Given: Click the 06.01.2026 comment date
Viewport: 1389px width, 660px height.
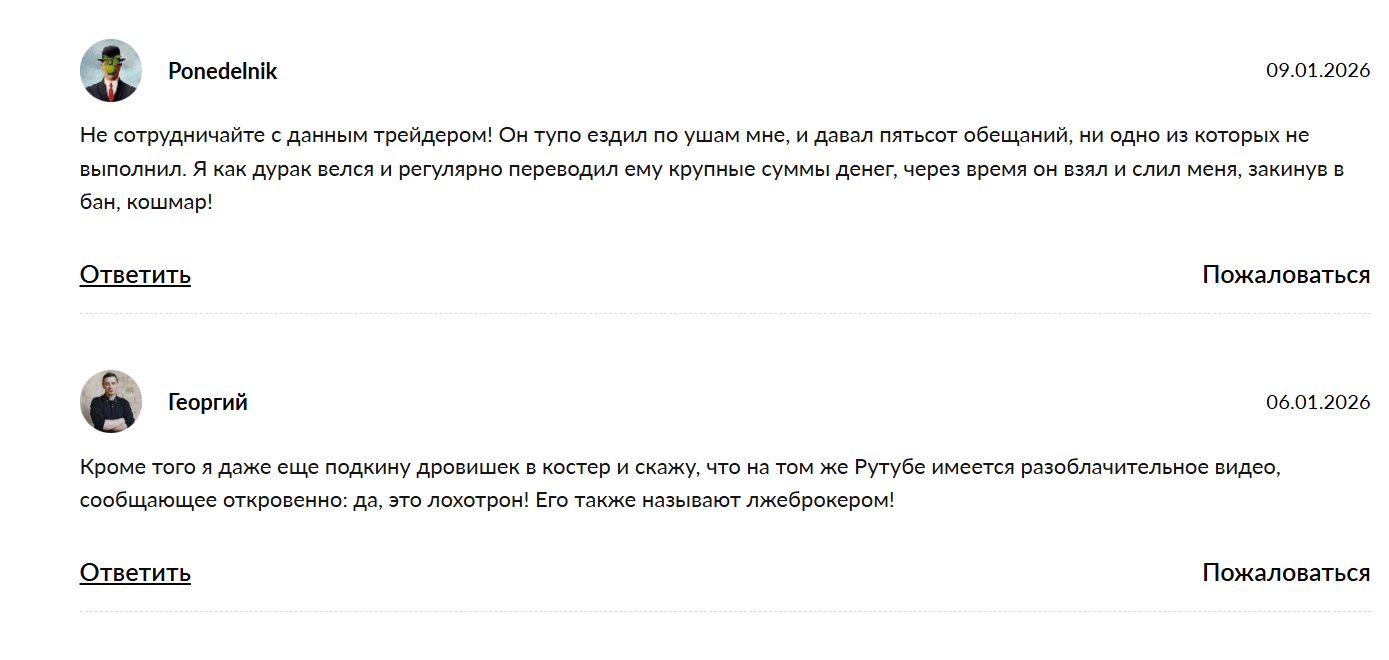Looking at the screenshot, I should [1317, 403].
